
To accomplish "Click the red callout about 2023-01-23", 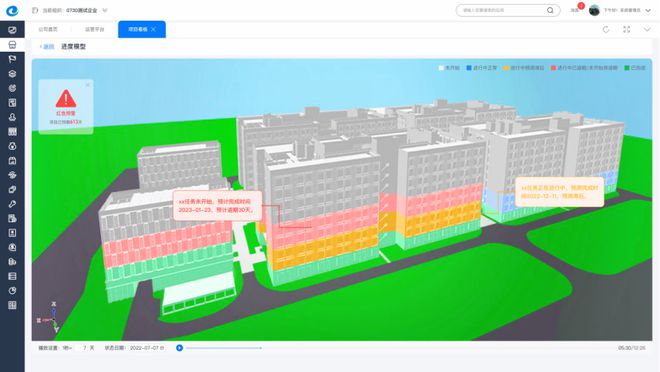I will 217,205.
